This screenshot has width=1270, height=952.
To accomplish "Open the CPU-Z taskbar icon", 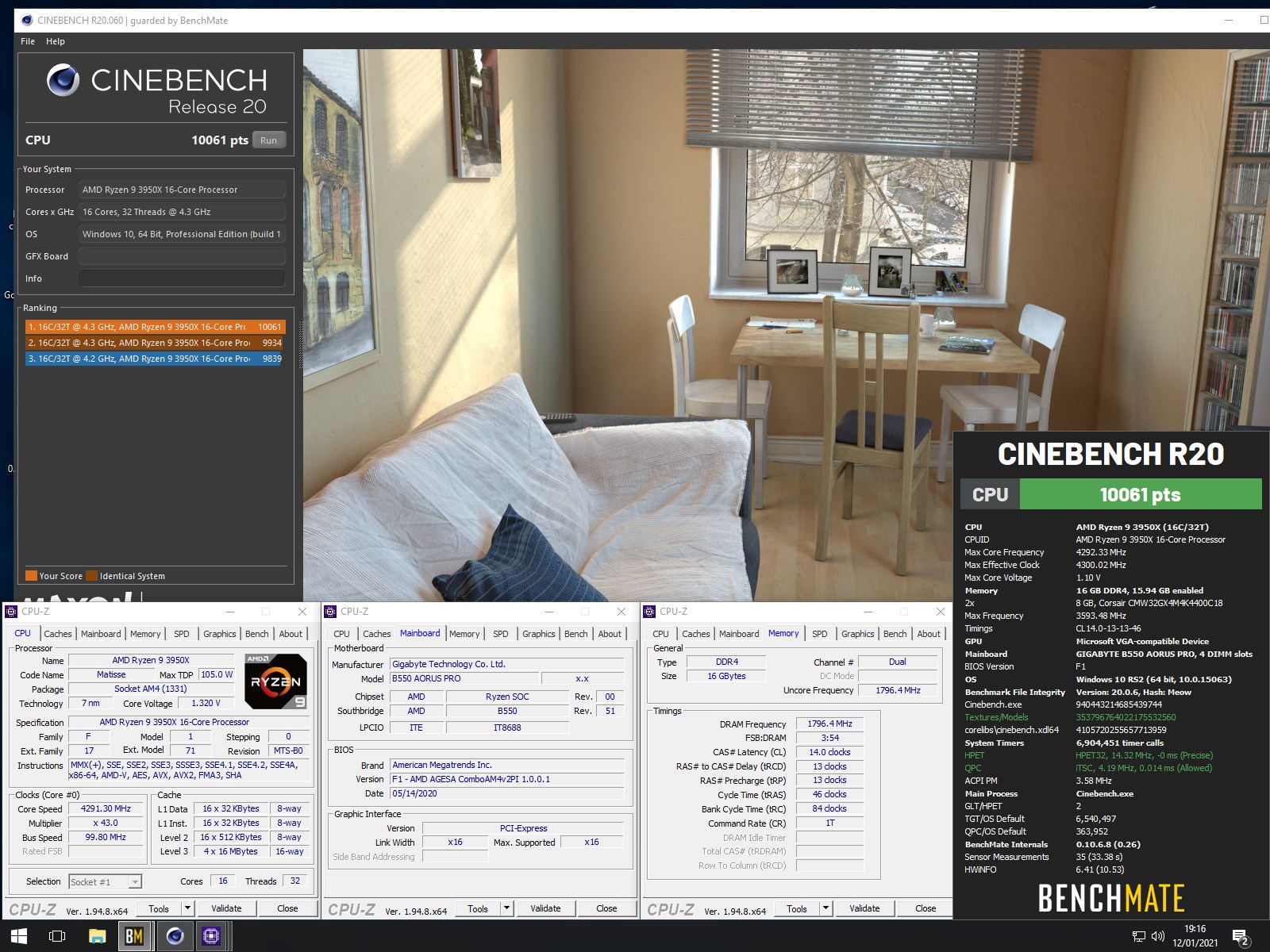I will pyautogui.click(x=211, y=936).
